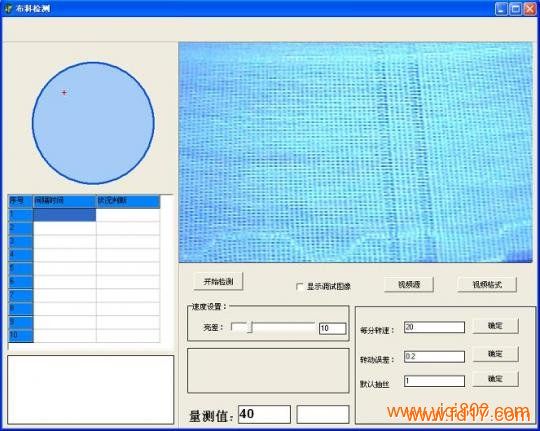This screenshot has height=431, width=540.
Task: Select row 5 header in the table
Action: pos(21,268)
